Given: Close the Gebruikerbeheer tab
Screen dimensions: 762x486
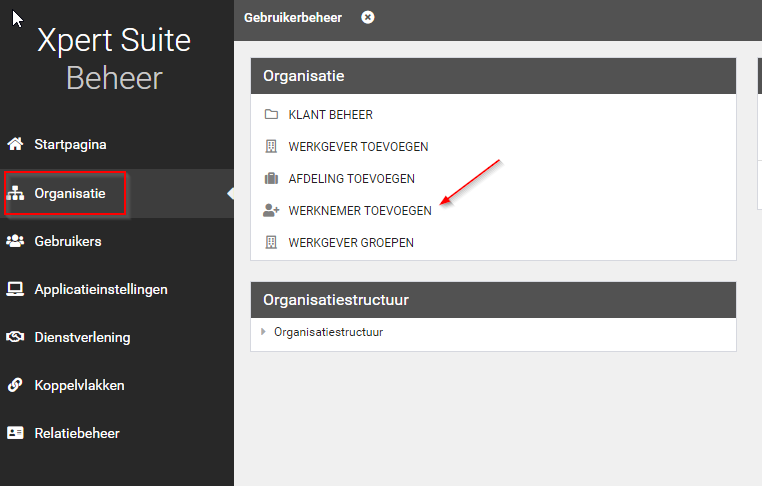Looking at the screenshot, I should point(368,17).
